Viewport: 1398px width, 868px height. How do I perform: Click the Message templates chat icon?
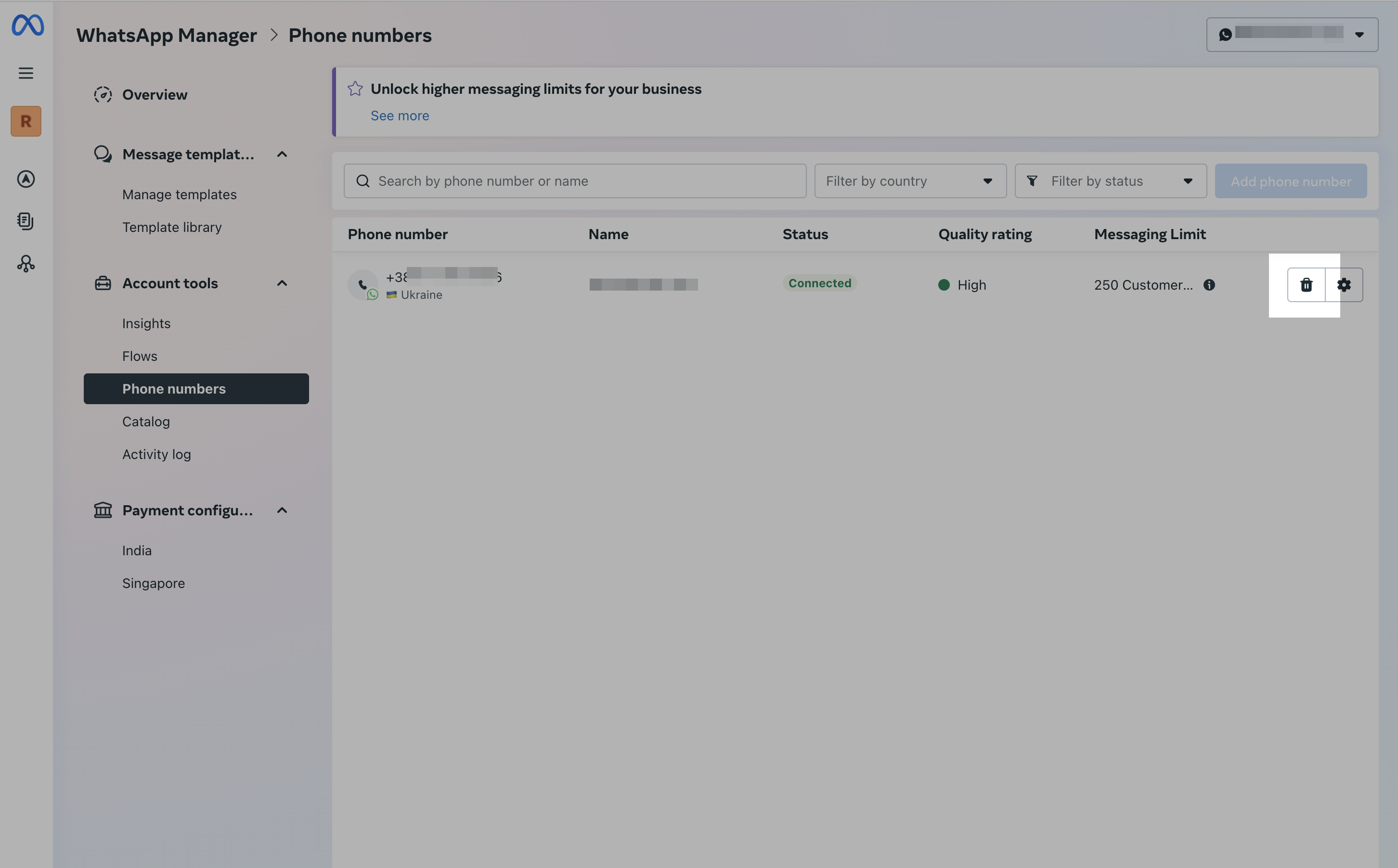(103, 154)
